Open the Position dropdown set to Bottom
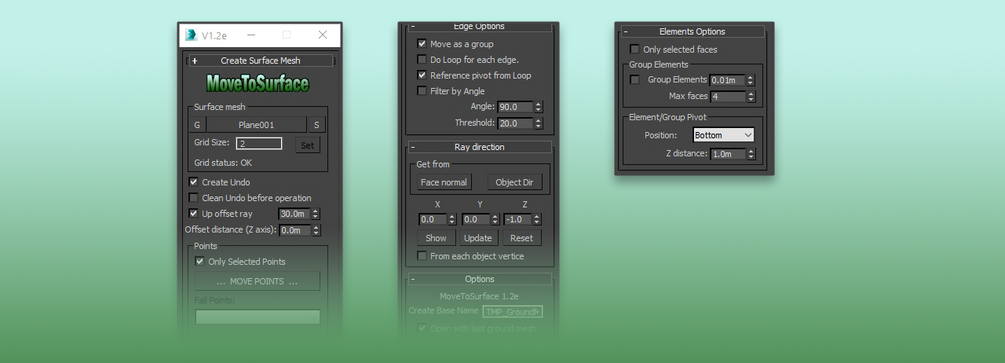 pyautogui.click(x=724, y=135)
